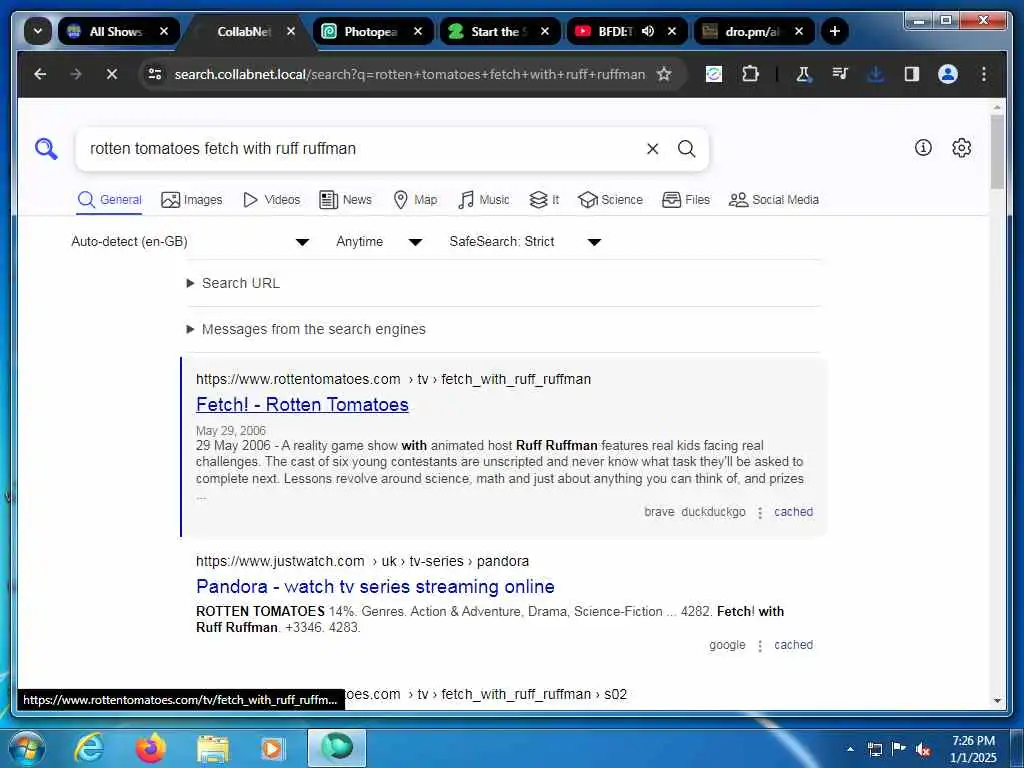Image resolution: width=1024 pixels, height=768 pixels.
Task: Open media controls icon in toolbar
Action: pos(840,74)
